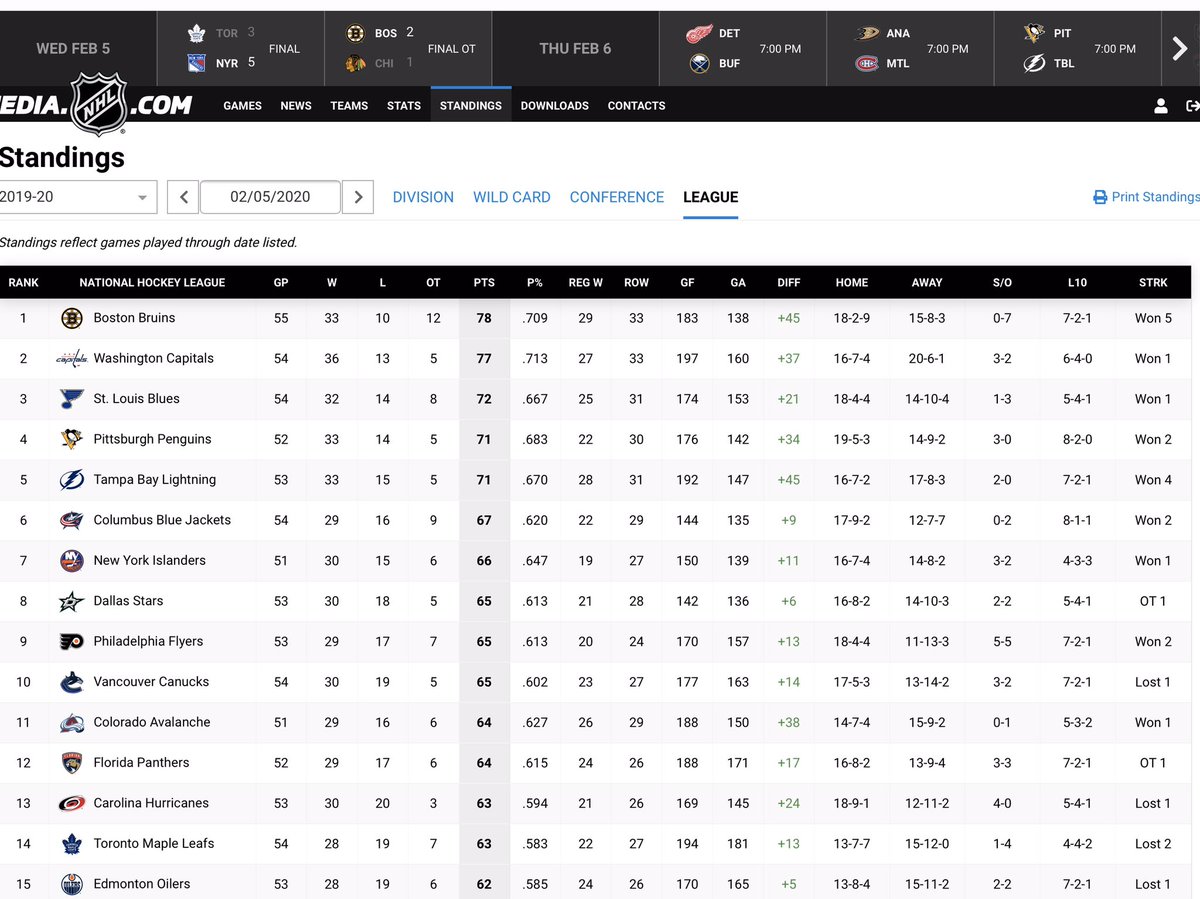Advance the scoreboard with the right chevron
The height and width of the screenshot is (899, 1200).
1180,48
